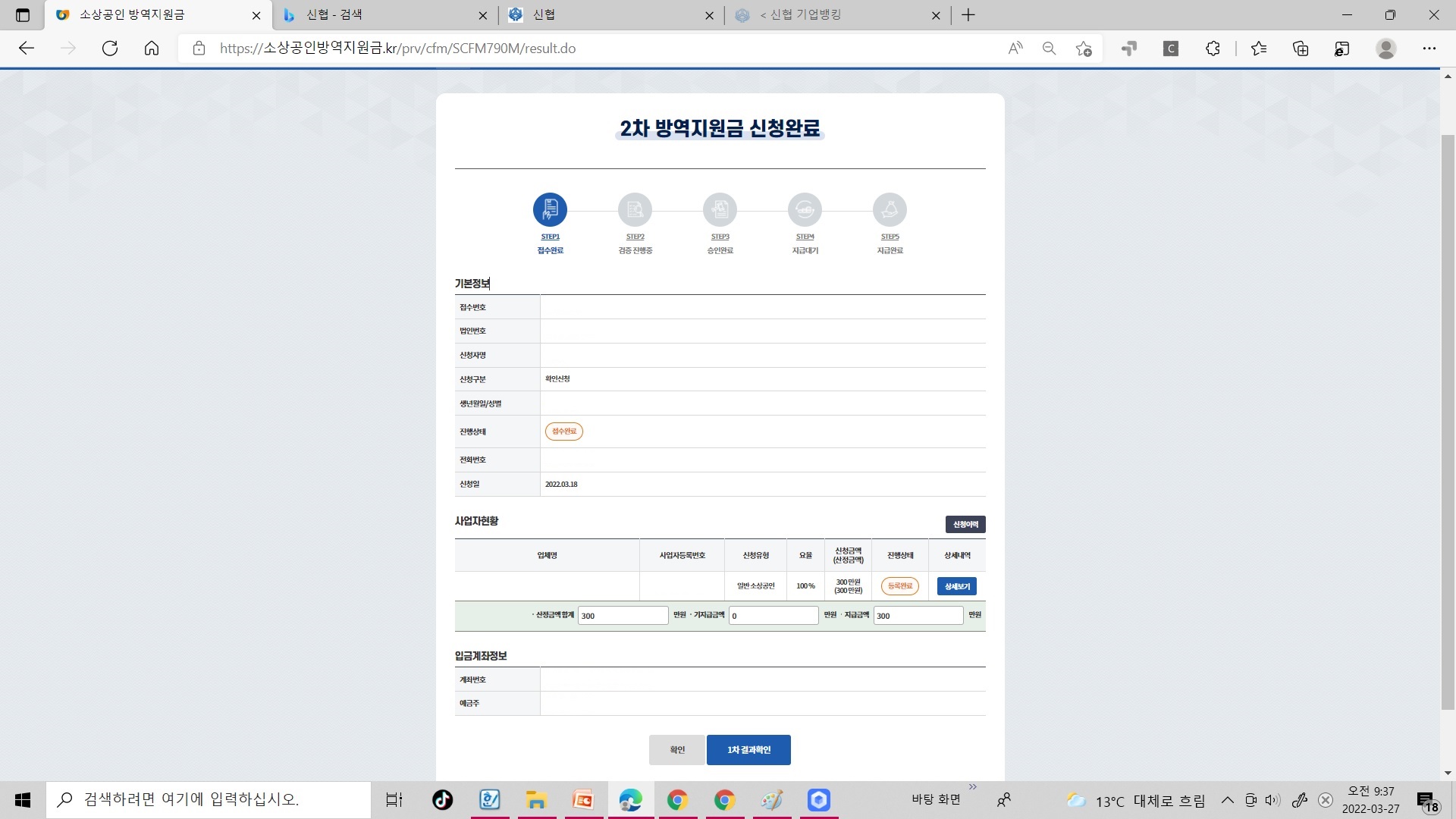The image size is (1456, 819).
Task: Click the 접수완료 status badge
Action: click(x=564, y=431)
